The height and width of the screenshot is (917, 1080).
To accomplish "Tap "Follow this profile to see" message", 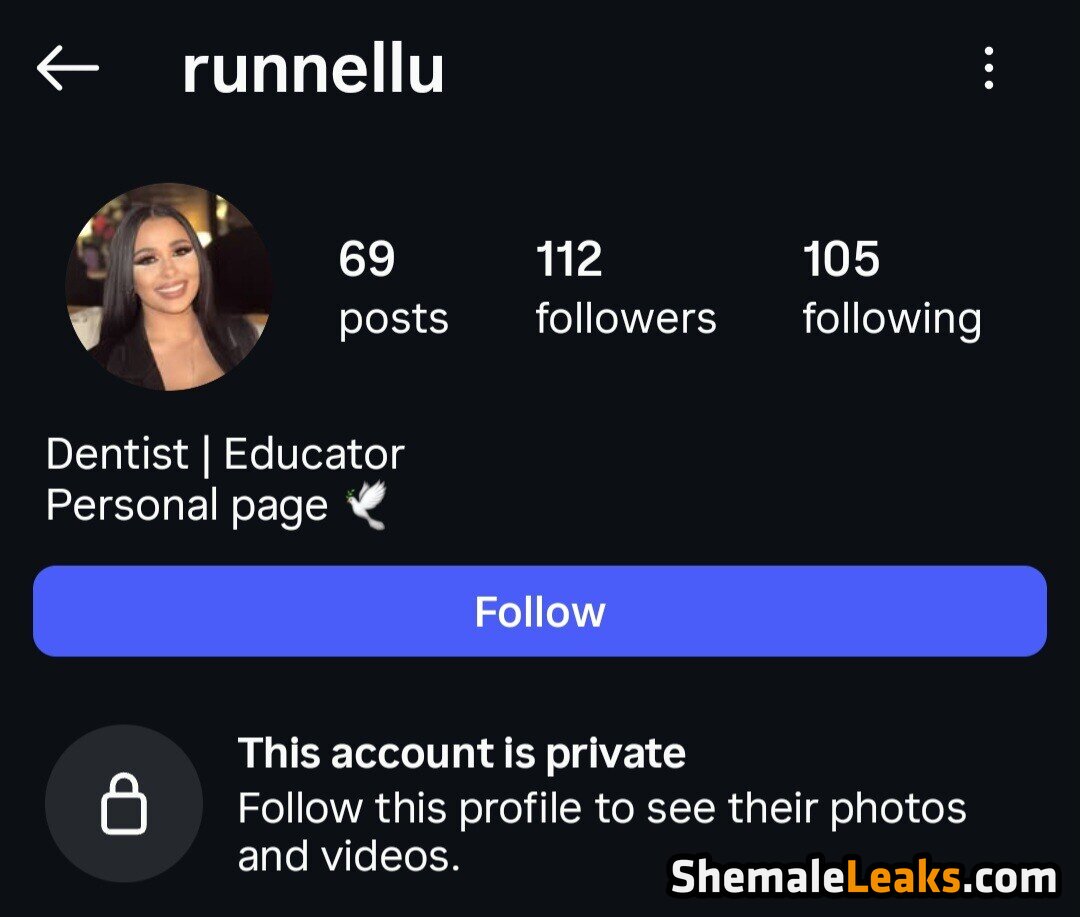I will pos(602,808).
